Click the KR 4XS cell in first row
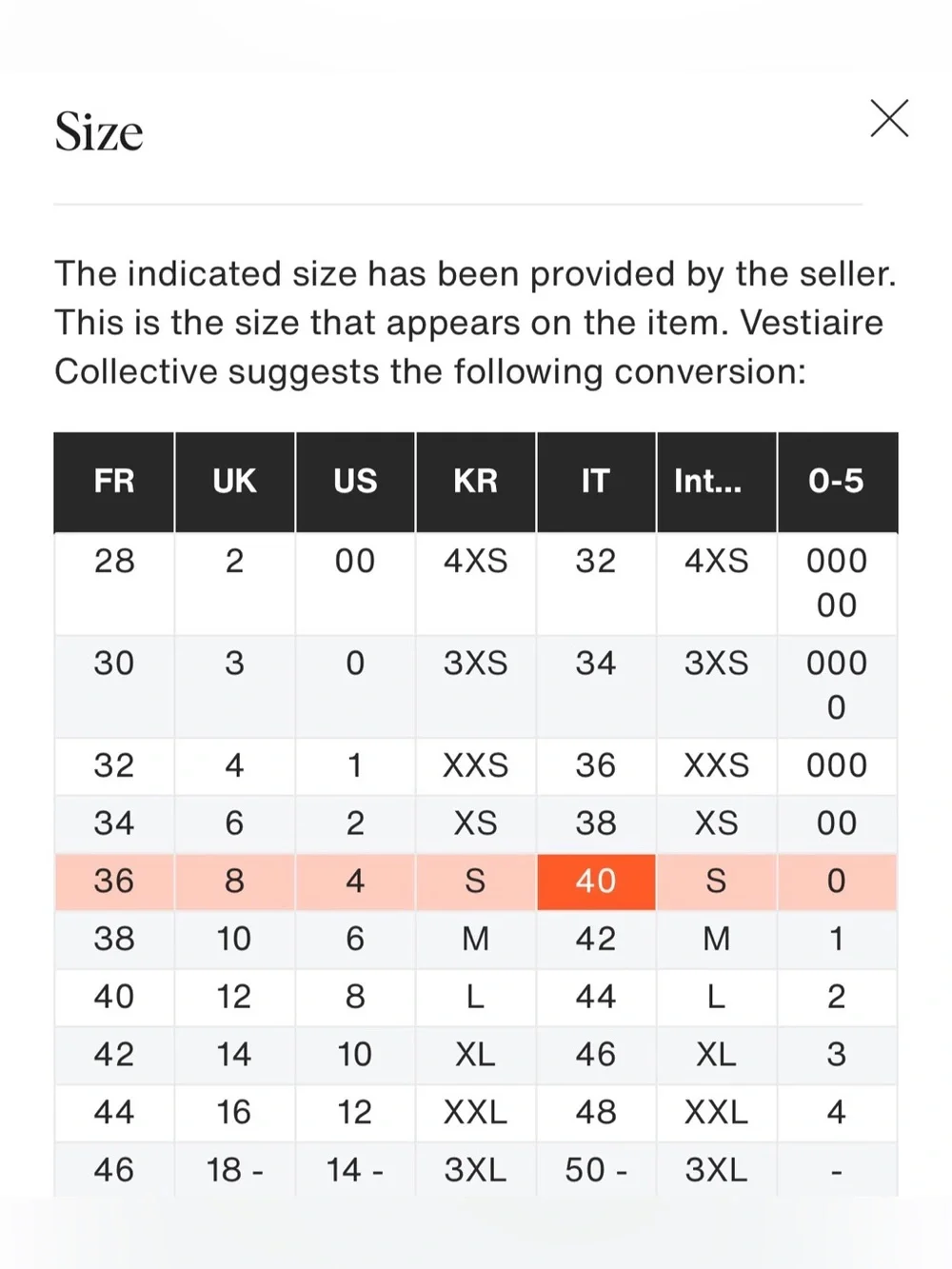952x1269 pixels. tap(475, 584)
